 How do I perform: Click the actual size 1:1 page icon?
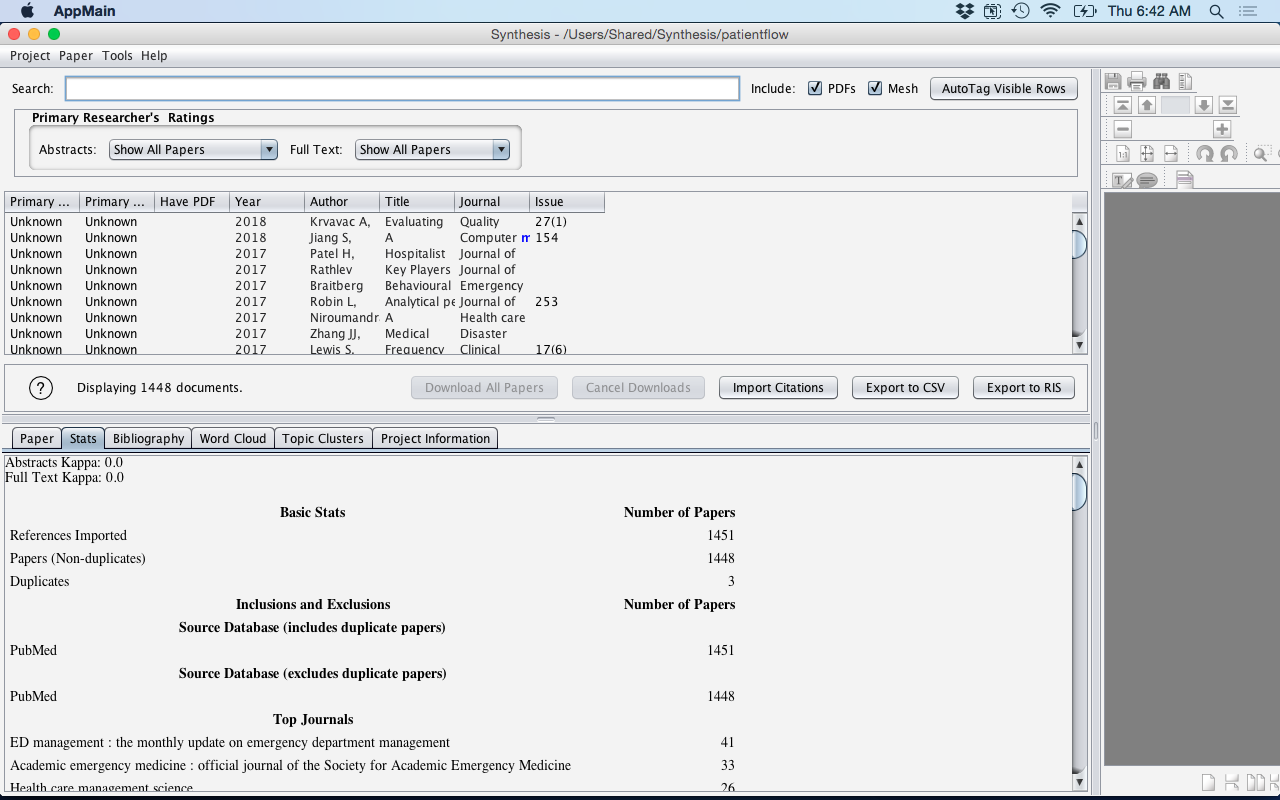[x=1123, y=154]
